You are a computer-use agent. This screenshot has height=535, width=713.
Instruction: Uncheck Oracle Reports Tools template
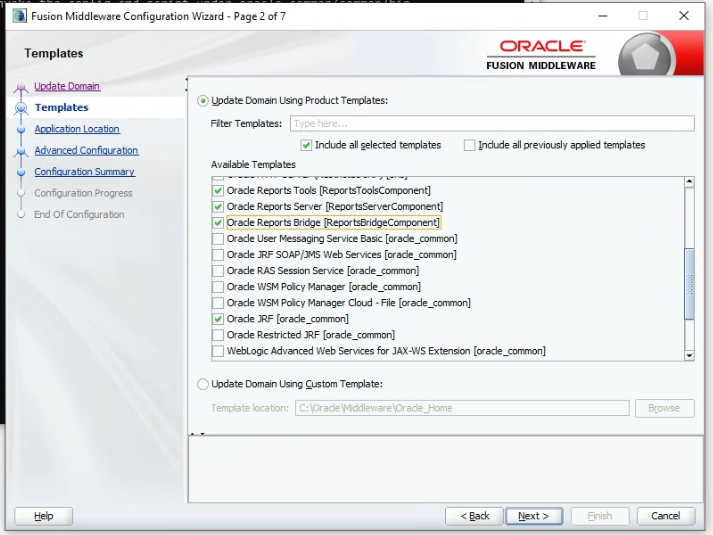pos(218,190)
